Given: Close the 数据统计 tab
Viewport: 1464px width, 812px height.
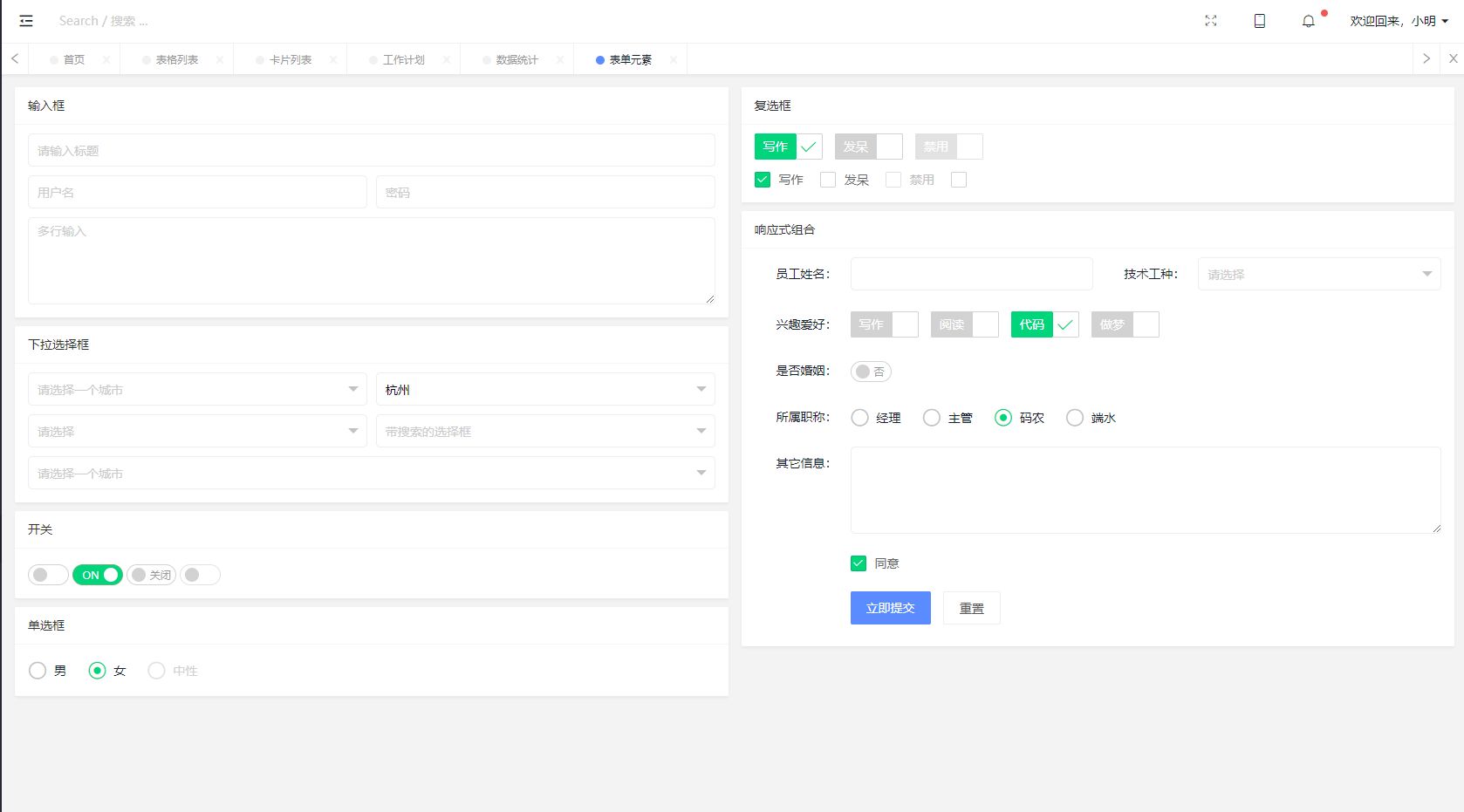Looking at the screenshot, I should (560, 59).
